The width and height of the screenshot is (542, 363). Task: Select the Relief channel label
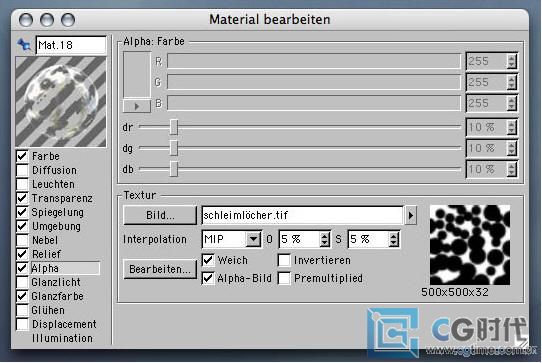click(46, 254)
